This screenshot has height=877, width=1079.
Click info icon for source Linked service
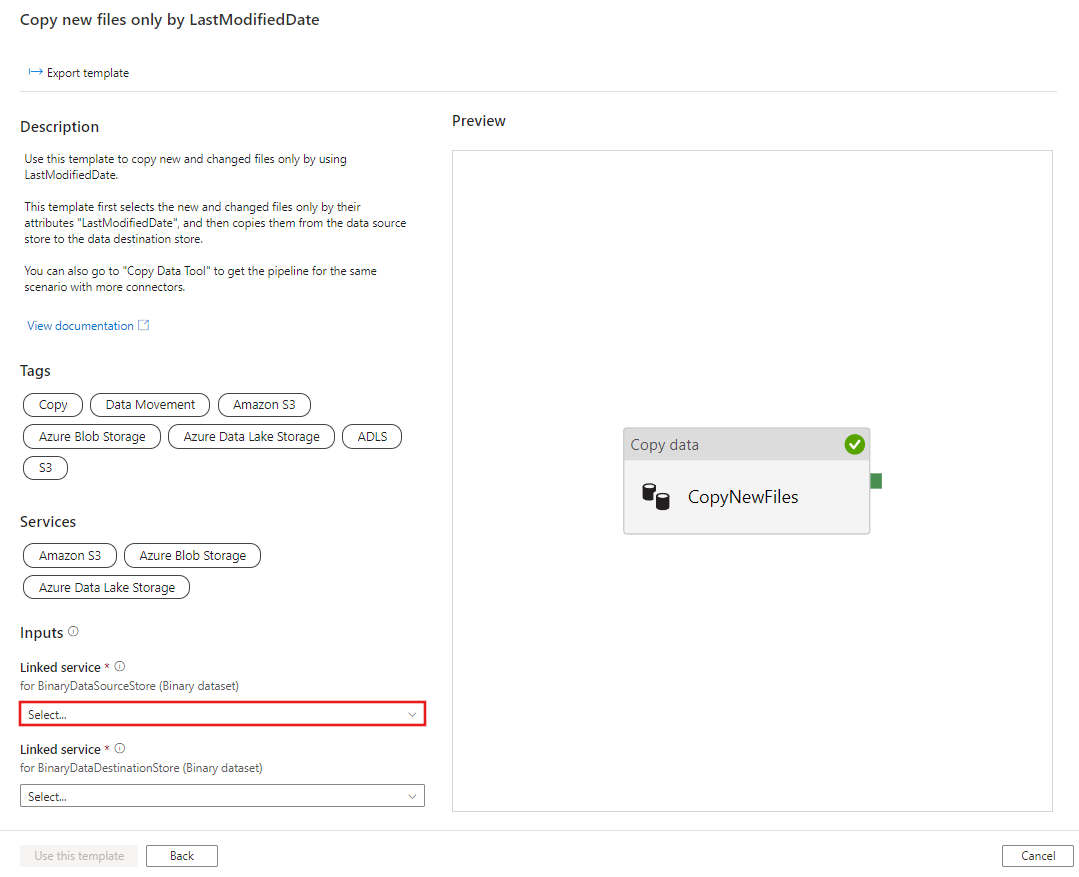(x=120, y=667)
